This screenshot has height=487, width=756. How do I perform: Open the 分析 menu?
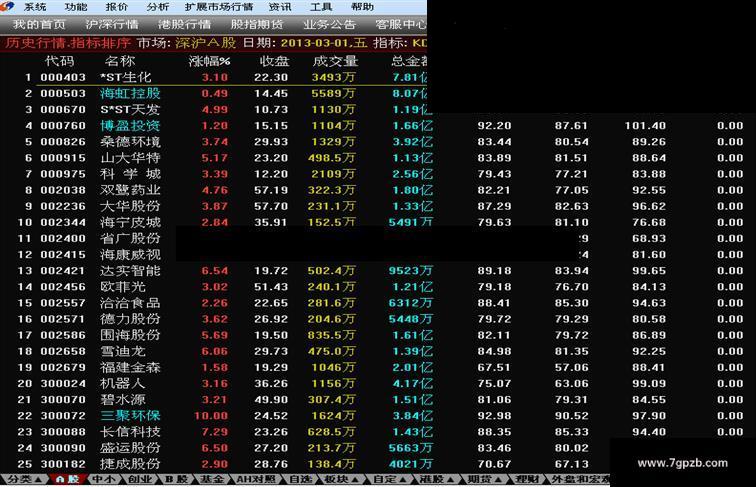coord(158,7)
